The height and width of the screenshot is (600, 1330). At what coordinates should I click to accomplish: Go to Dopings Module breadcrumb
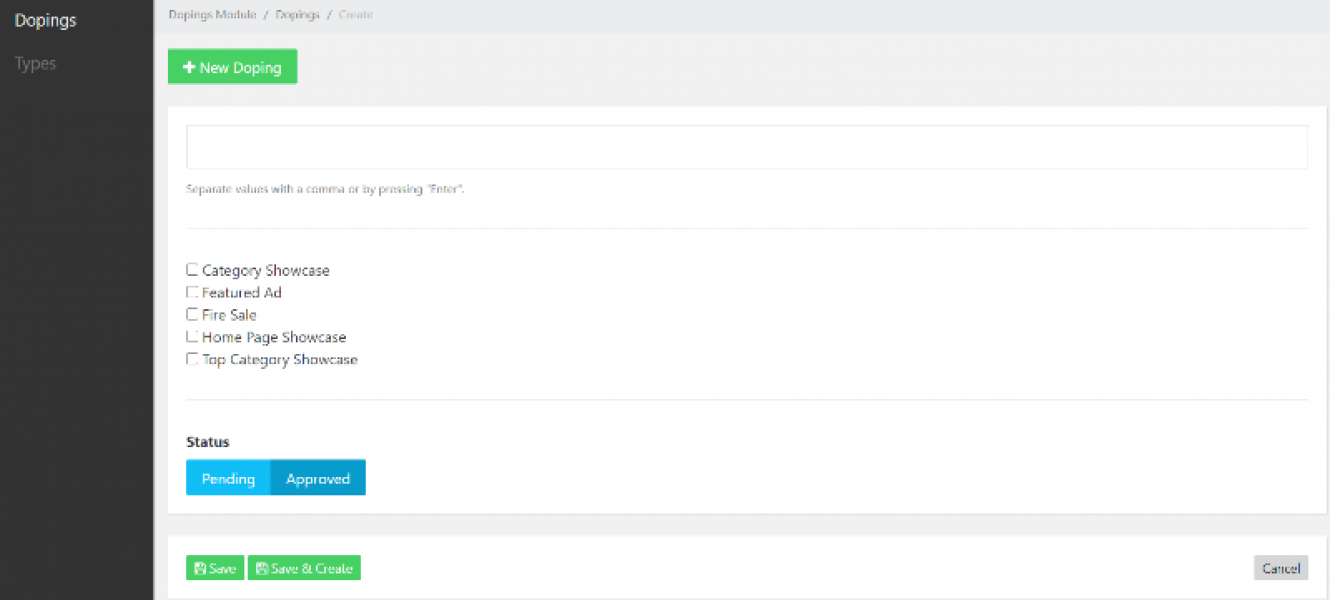212,15
